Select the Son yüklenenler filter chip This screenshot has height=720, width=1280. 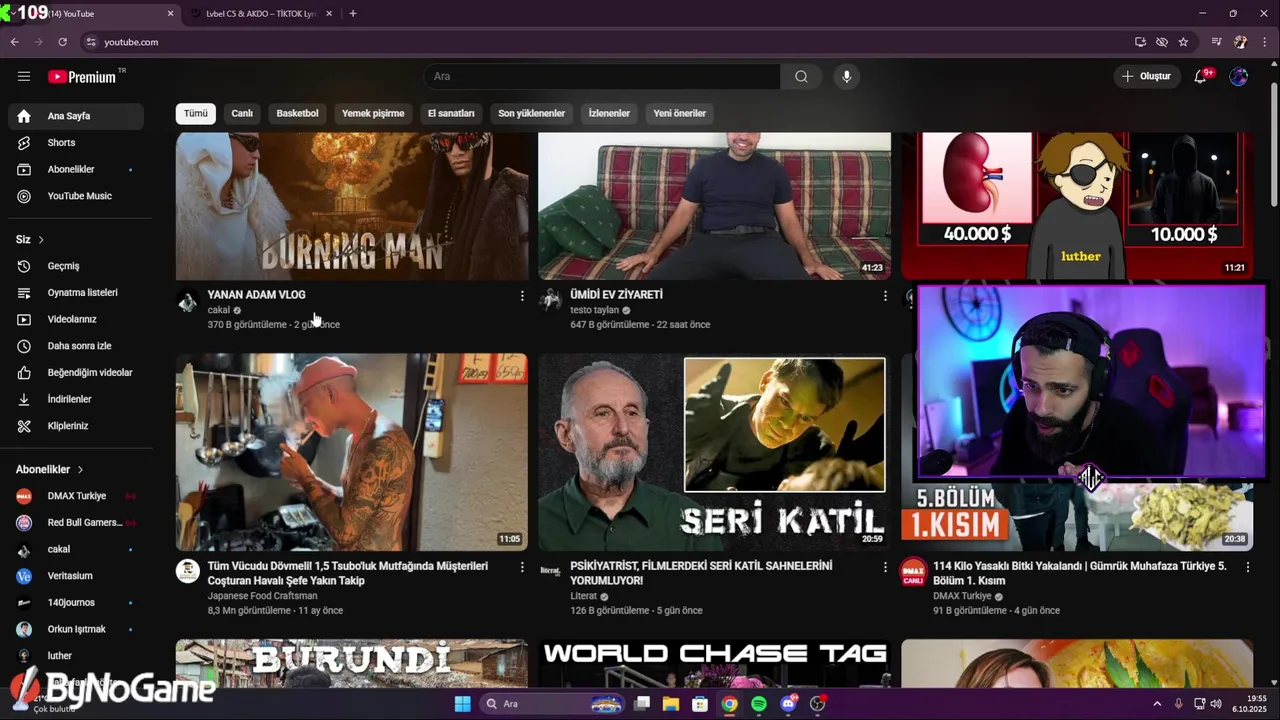pyautogui.click(x=531, y=113)
